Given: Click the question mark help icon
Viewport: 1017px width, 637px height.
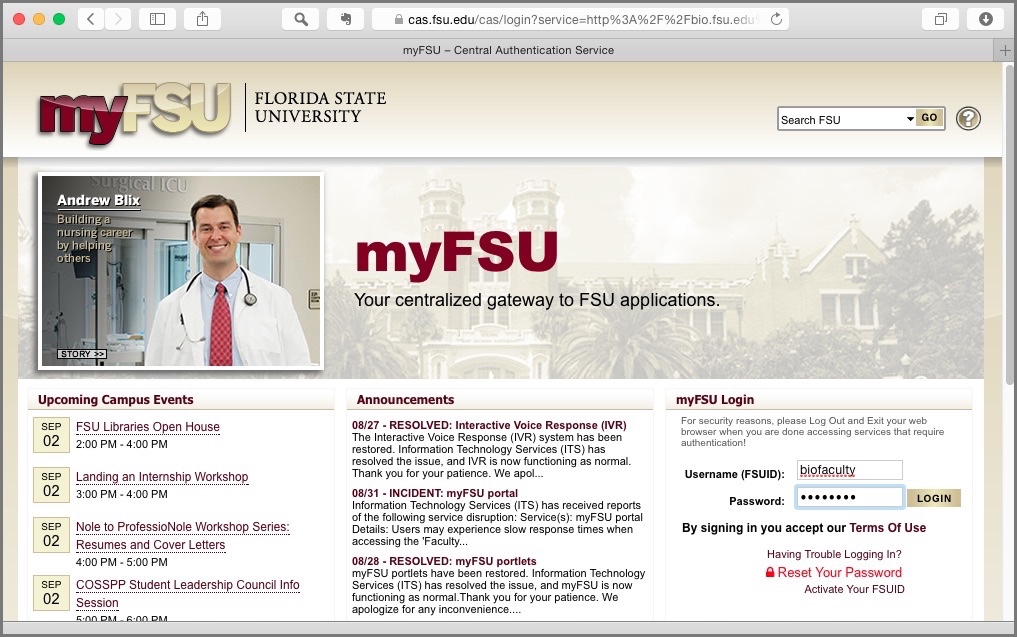Looking at the screenshot, I should point(967,119).
